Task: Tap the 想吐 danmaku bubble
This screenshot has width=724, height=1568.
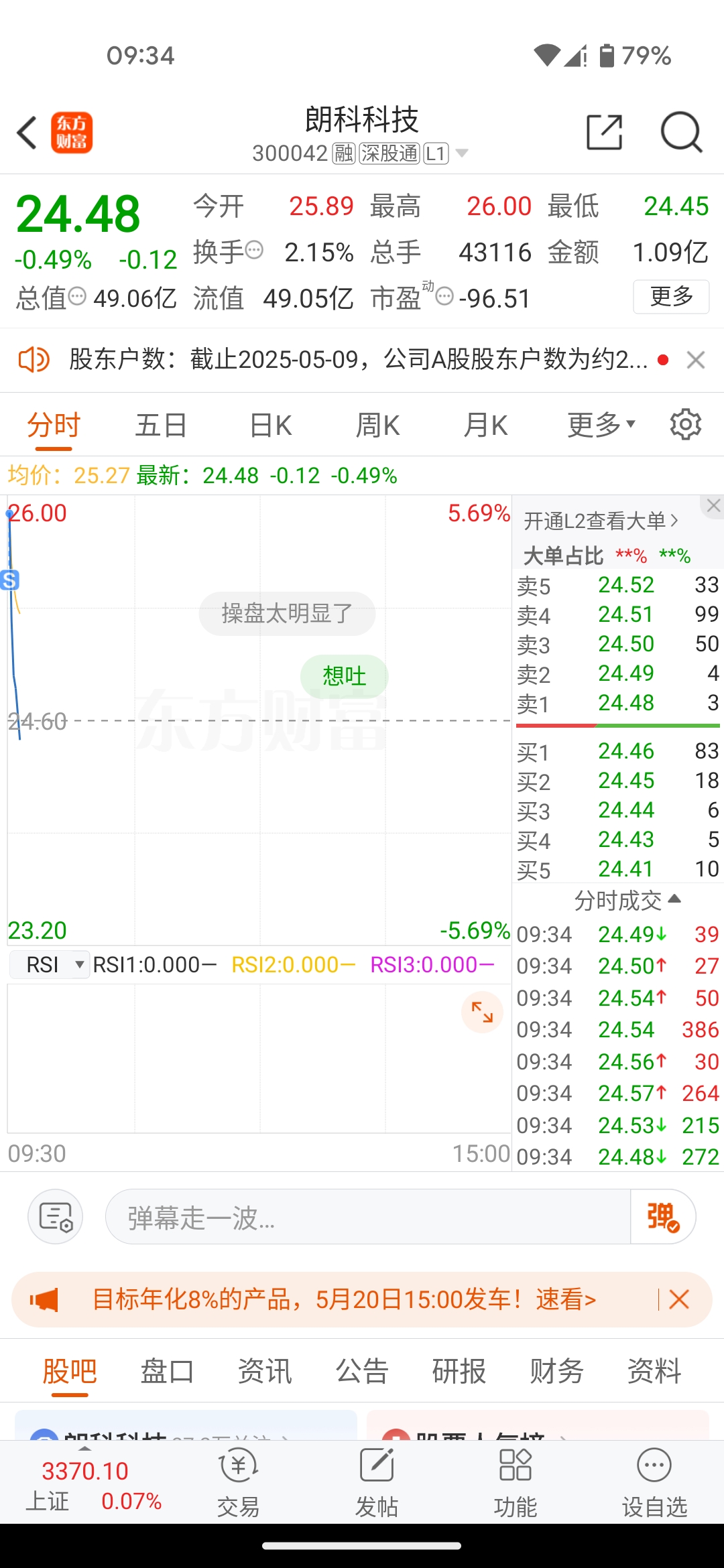Action: point(344,676)
